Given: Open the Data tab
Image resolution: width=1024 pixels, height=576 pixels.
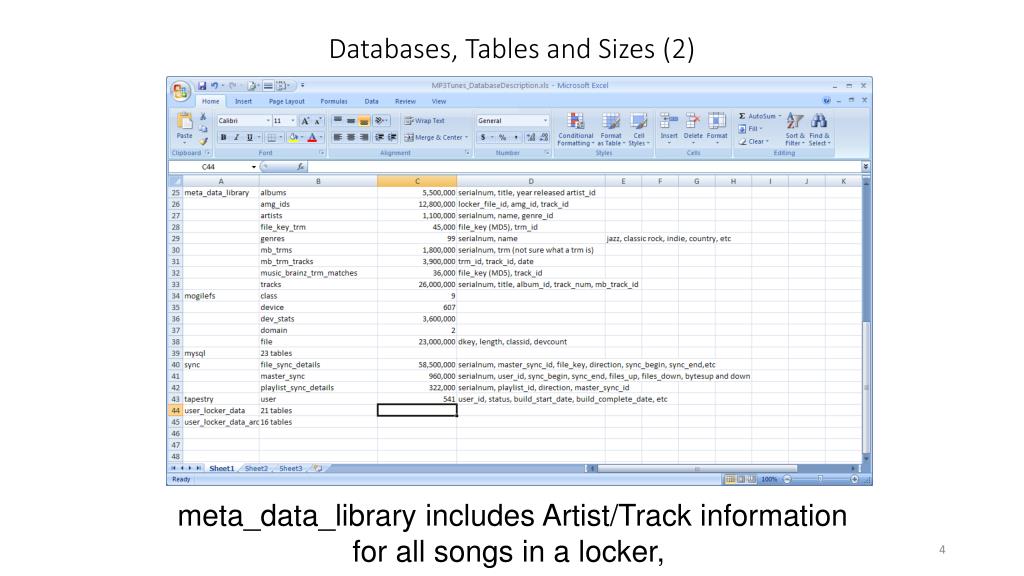Looking at the screenshot, I should [x=372, y=101].
